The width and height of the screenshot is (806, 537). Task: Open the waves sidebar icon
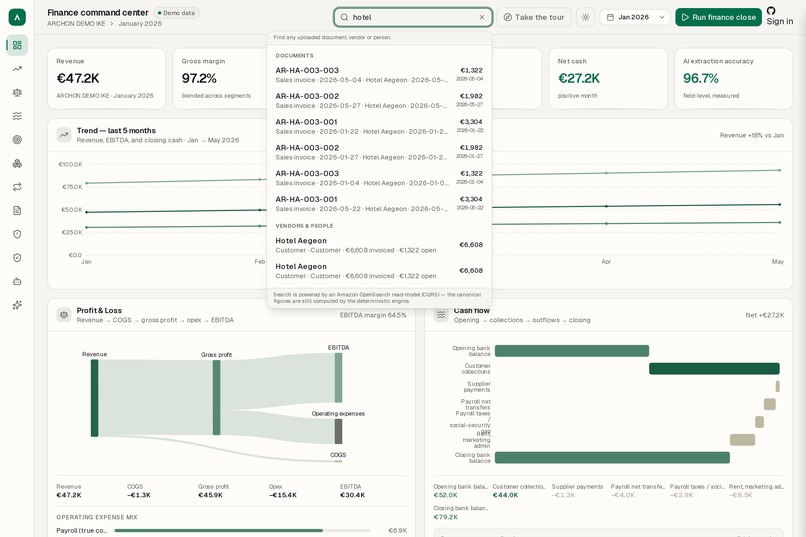pos(17,116)
